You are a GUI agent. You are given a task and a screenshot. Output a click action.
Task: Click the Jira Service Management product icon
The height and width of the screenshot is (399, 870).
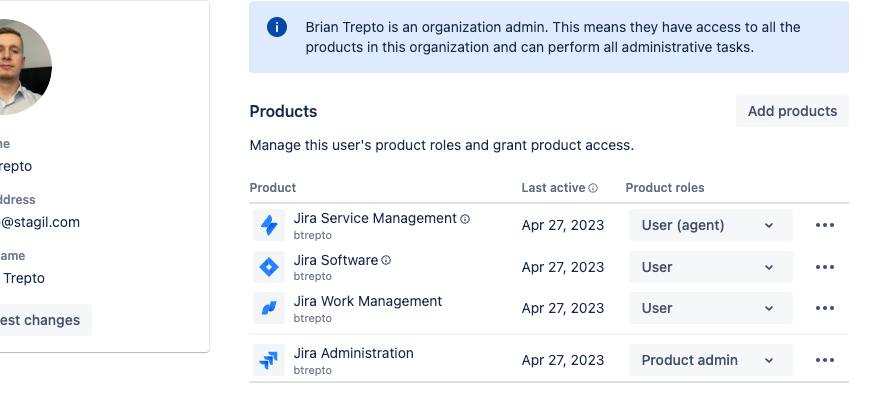click(269, 225)
